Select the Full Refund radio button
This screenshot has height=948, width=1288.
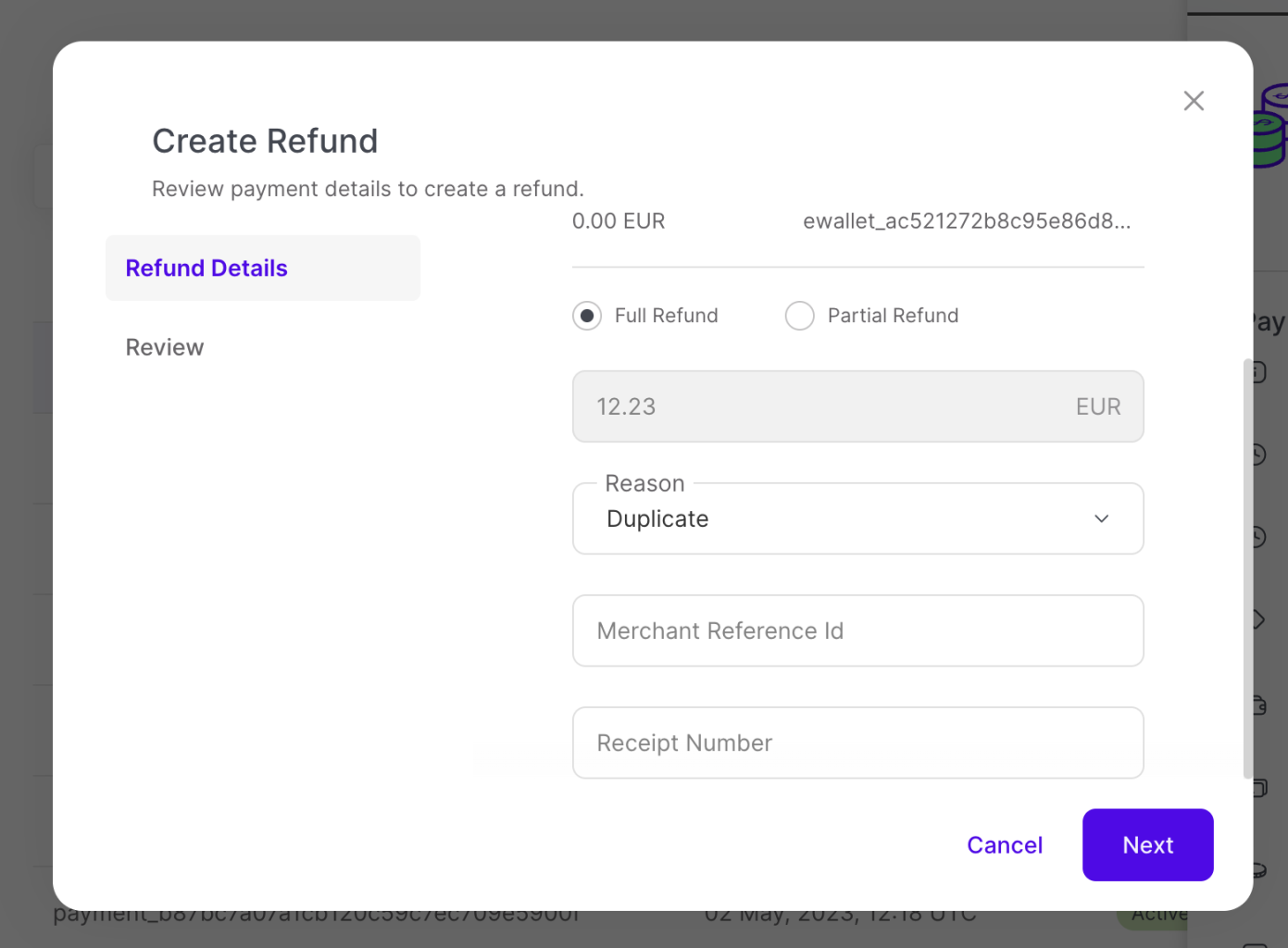click(x=587, y=316)
